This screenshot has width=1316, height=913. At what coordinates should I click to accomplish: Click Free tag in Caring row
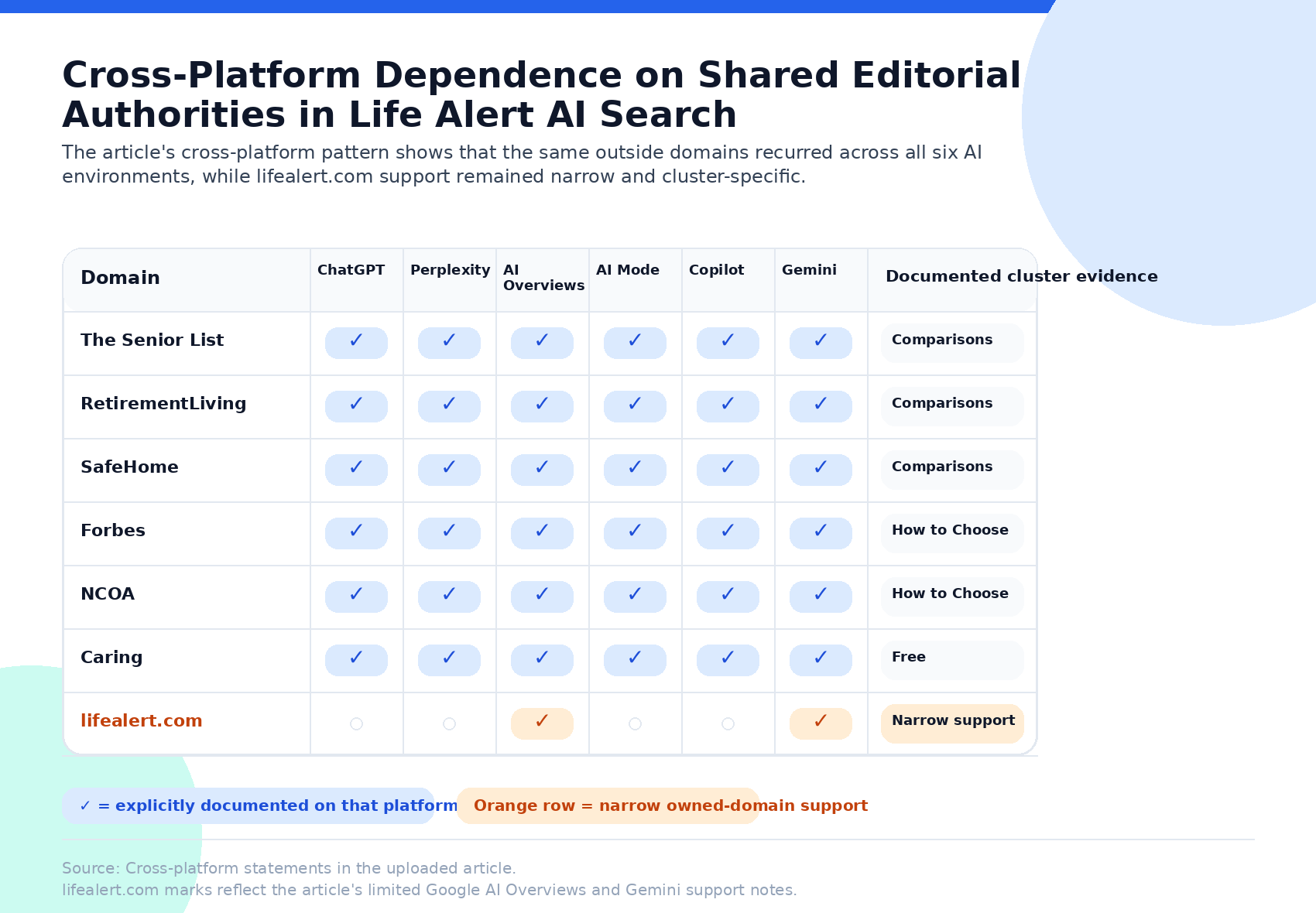952,660
